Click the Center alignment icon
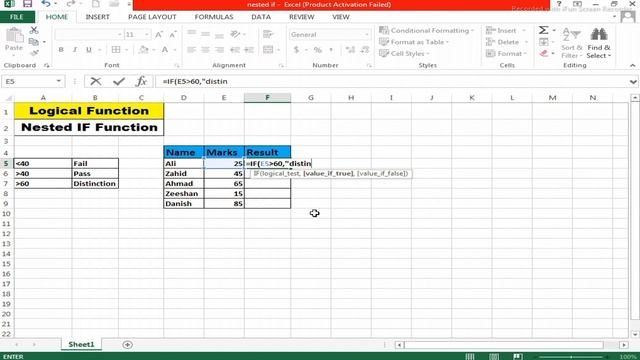Image resolution: width=640 pixels, height=360 pixels. 205,50
